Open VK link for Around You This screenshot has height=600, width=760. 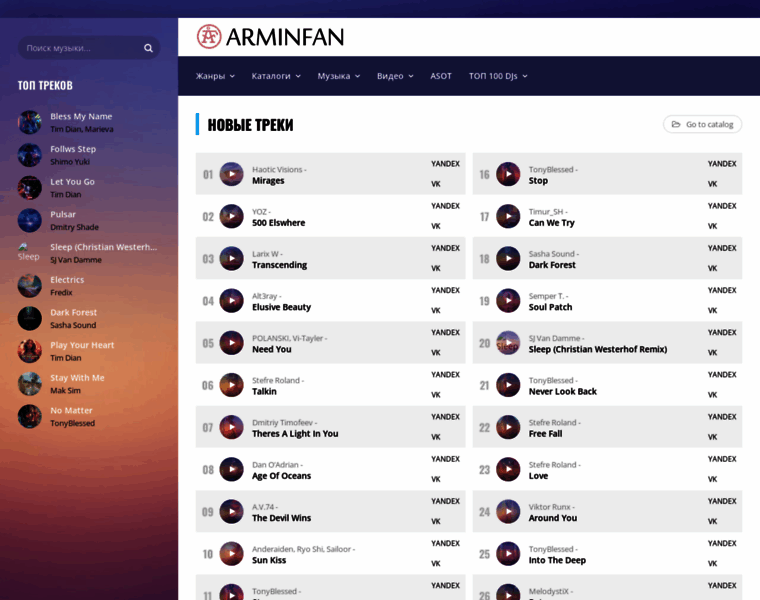tap(712, 521)
